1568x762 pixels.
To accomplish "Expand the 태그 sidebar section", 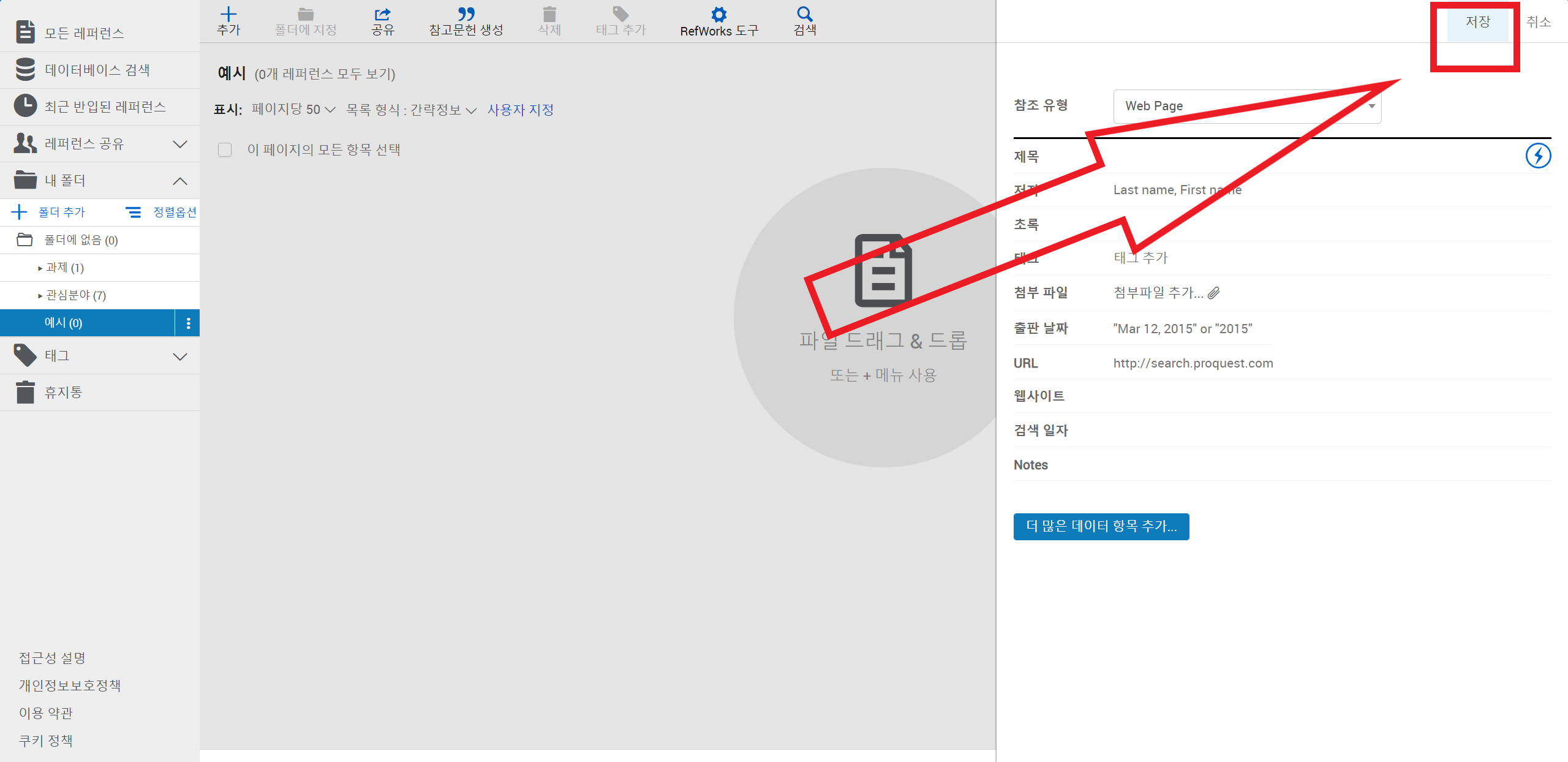I will coord(179,356).
